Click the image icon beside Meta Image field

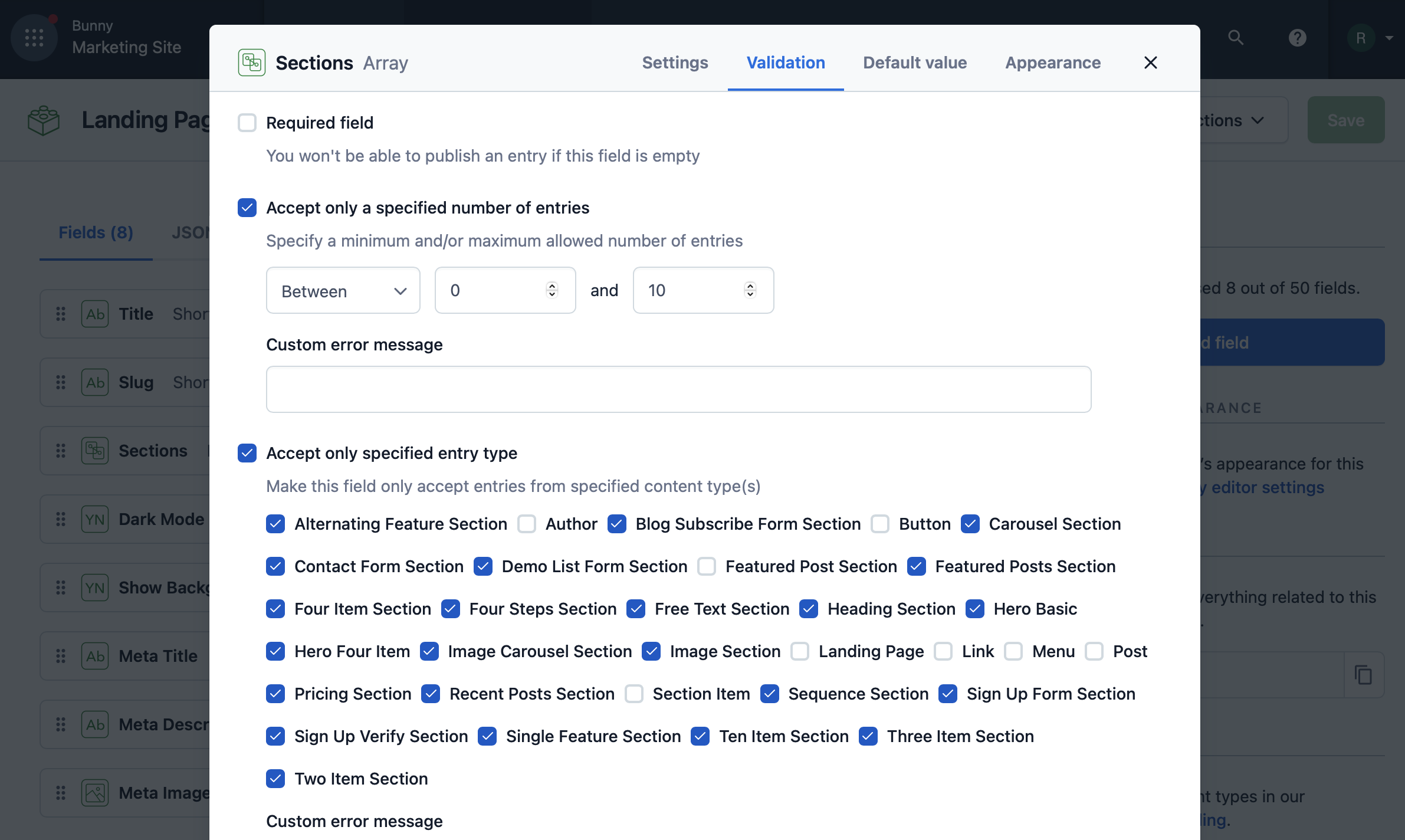(94, 792)
